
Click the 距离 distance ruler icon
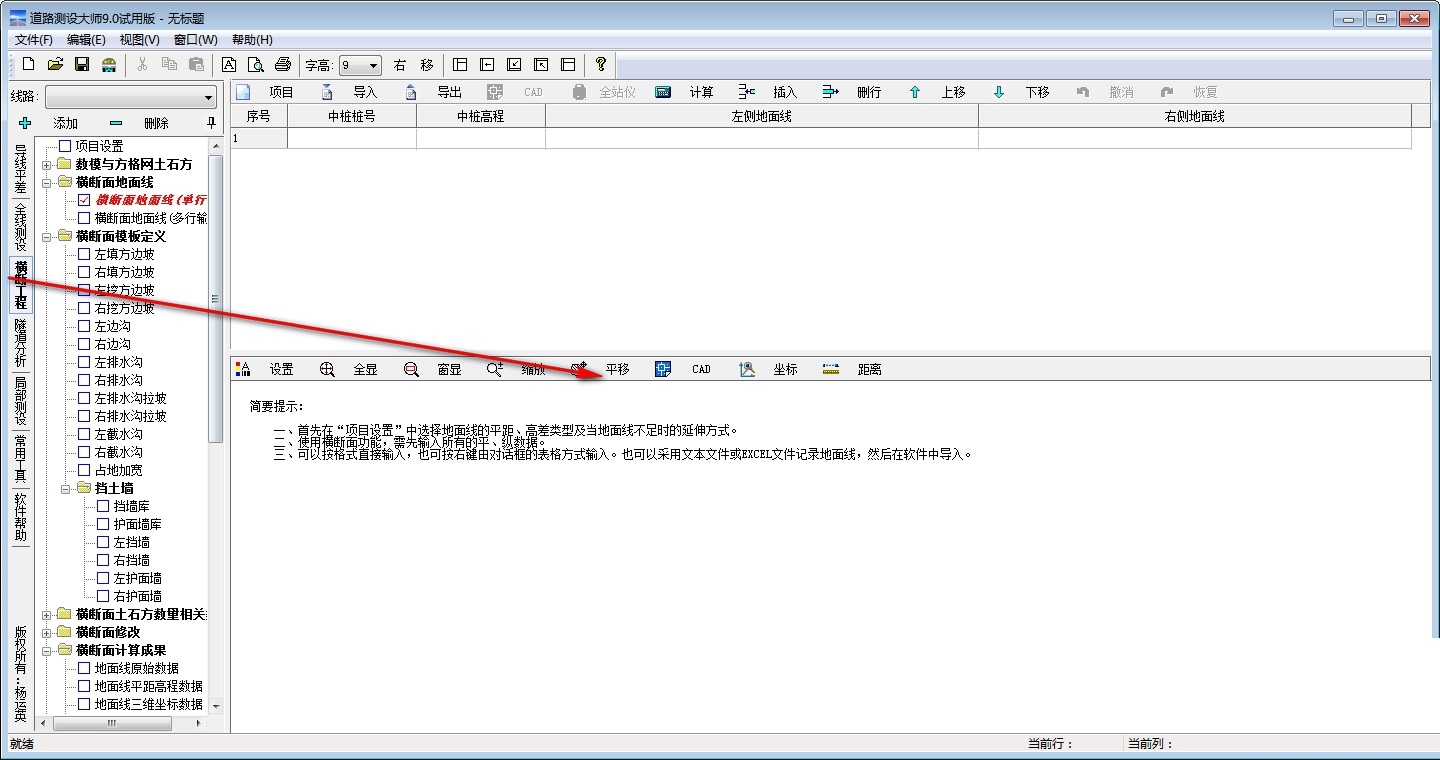[831, 369]
